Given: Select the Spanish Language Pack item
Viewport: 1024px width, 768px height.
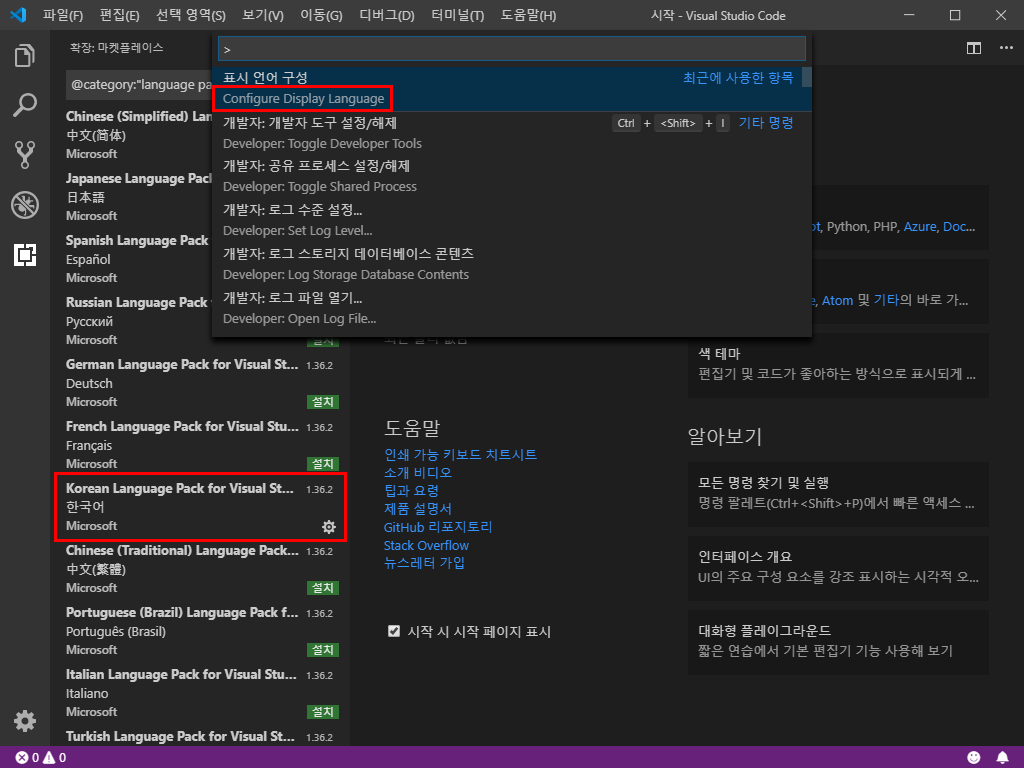Looking at the screenshot, I should tap(132, 259).
